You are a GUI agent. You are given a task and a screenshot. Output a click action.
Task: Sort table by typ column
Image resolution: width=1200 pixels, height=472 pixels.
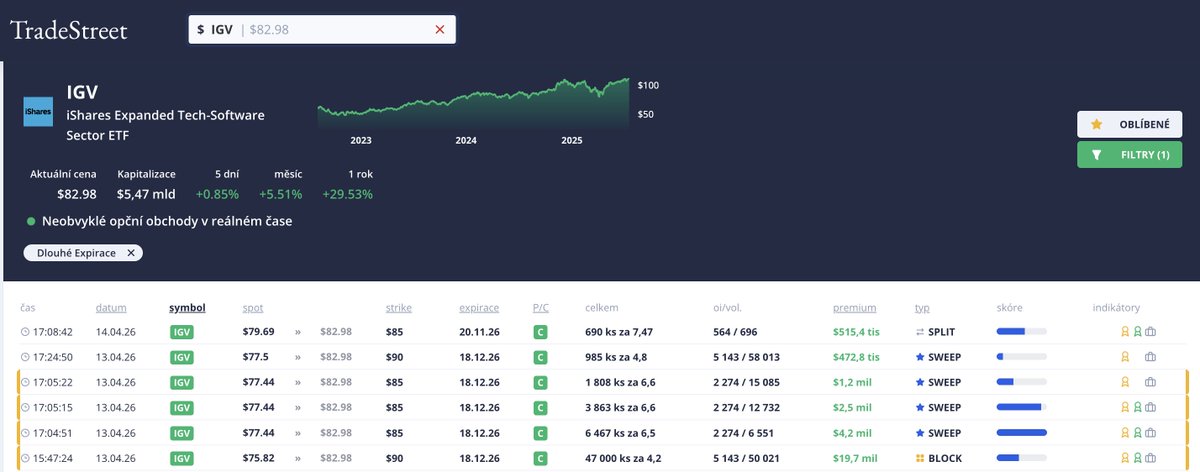coord(922,308)
